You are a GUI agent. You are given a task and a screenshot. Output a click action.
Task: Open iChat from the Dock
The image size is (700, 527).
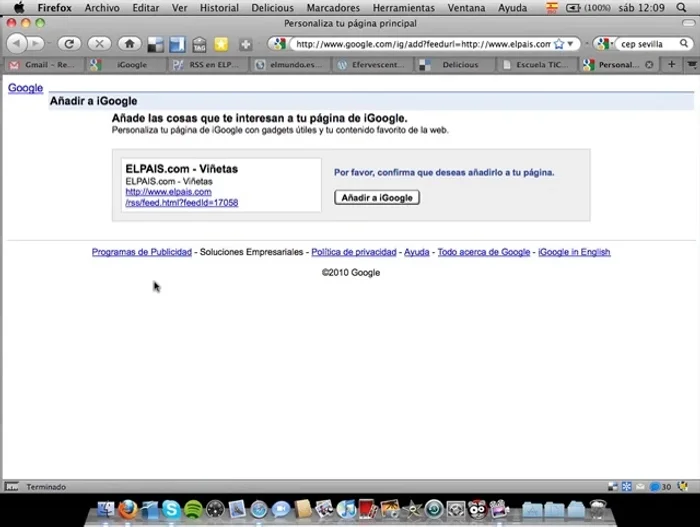pos(281,509)
